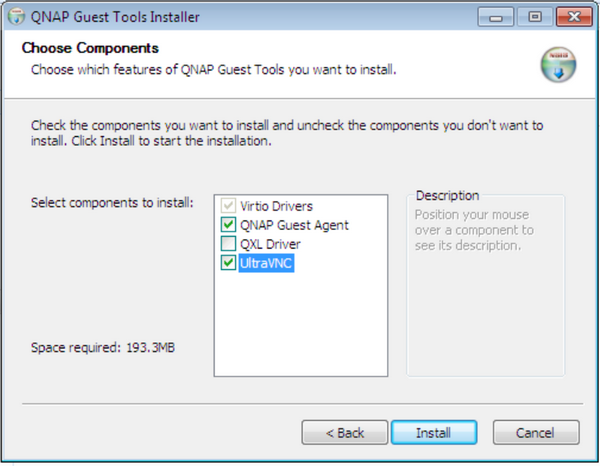Select the QNAP Guest Agent component name
This screenshot has height=466, width=600.
click(x=294, y=225)
